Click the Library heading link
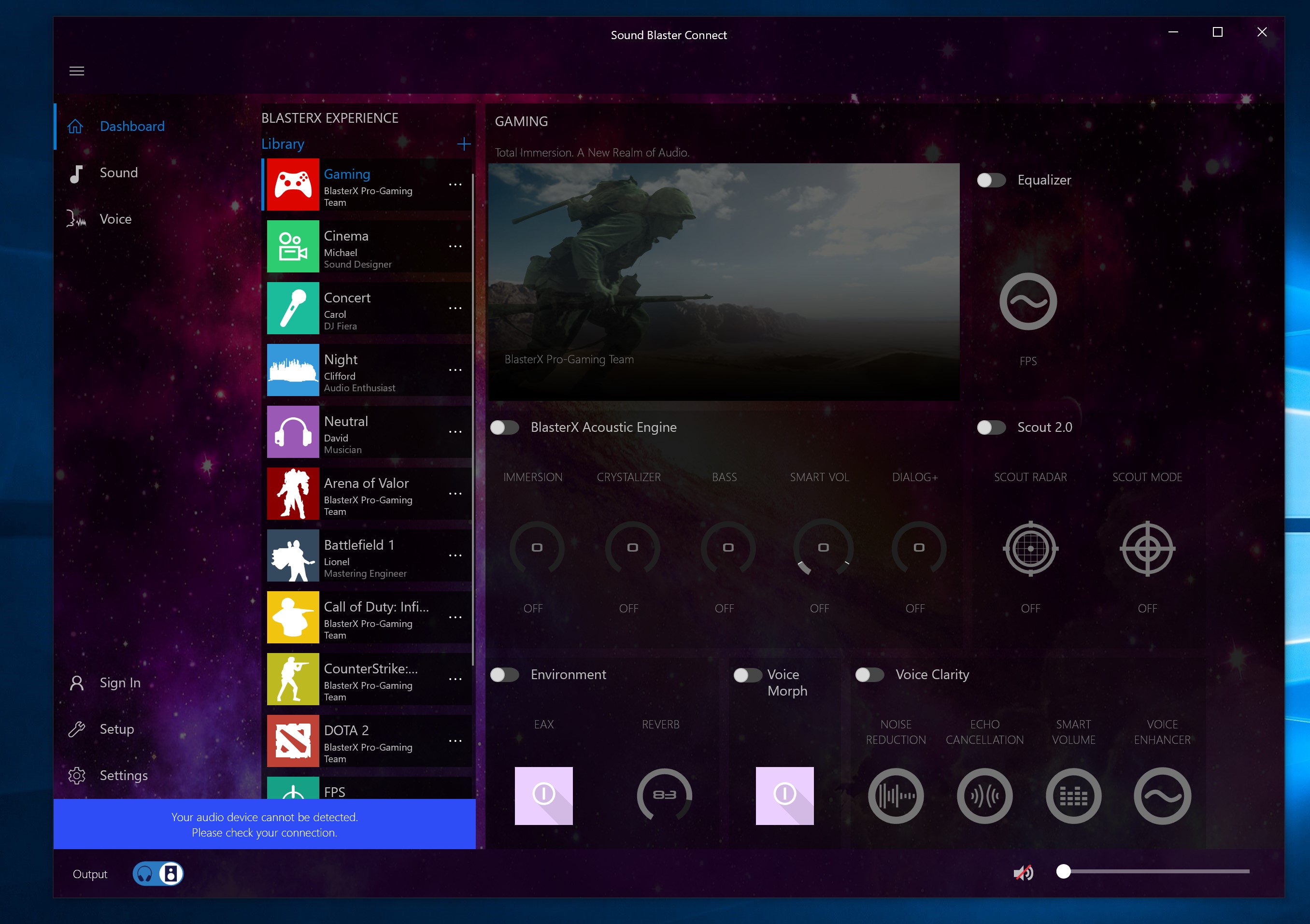Screen dimensions: 1310x924 (x=283, y=144)
